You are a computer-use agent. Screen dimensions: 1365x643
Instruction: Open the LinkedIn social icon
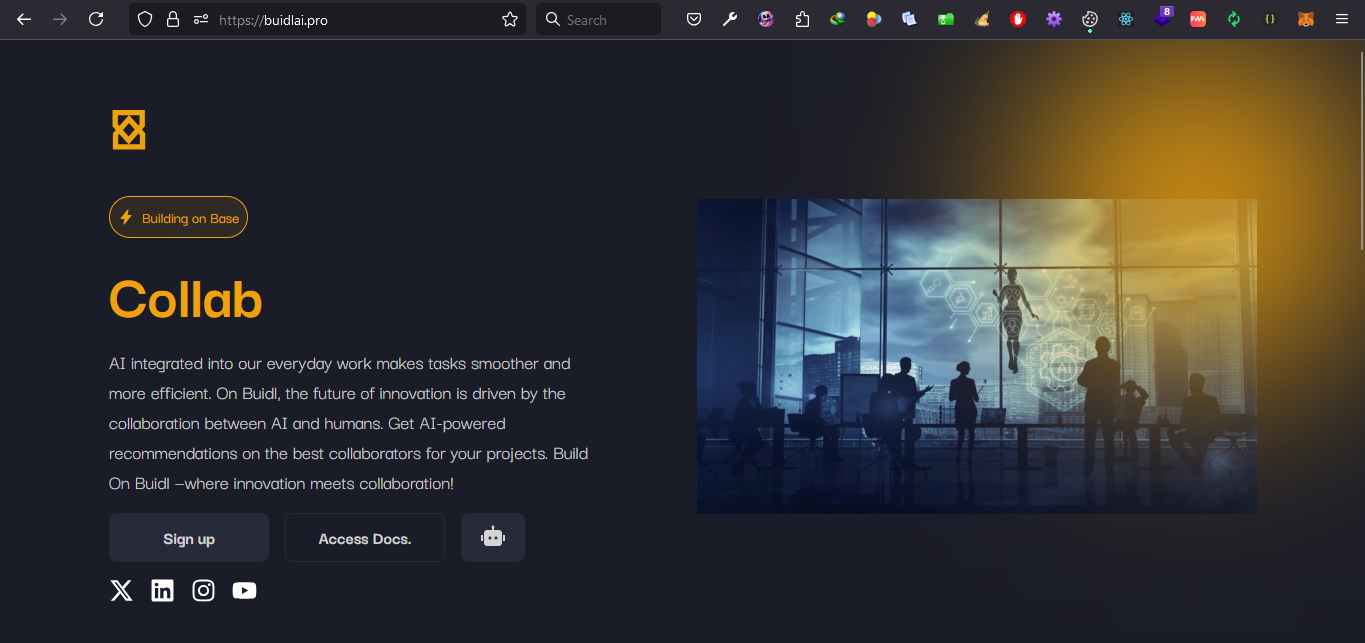coord(162,591)
